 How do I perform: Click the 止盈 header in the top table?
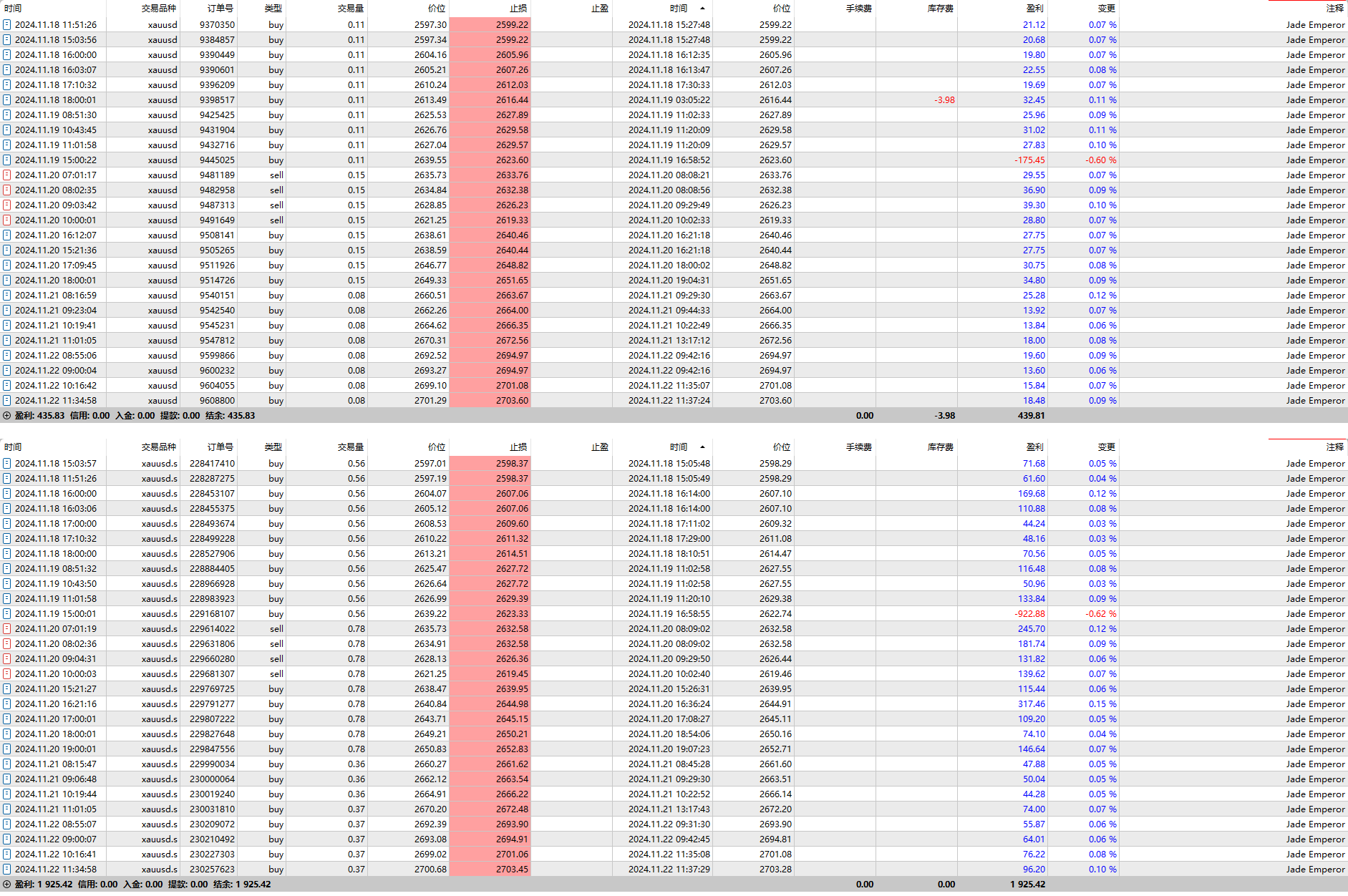click(x=600, y=9)
